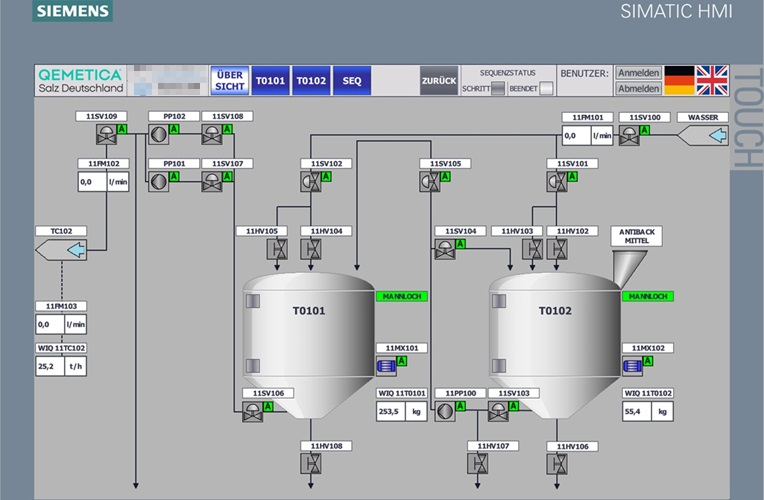Image resolution: width=764 pixels, height=500 pixels.
Task: Click valve icon under 11SV109
Action: pos(104,134)
